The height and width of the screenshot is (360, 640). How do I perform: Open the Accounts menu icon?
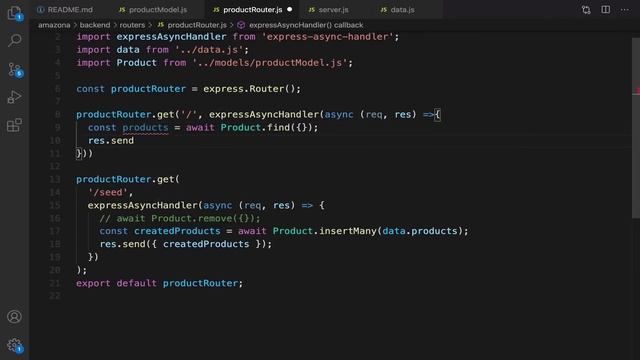[14, 317]
